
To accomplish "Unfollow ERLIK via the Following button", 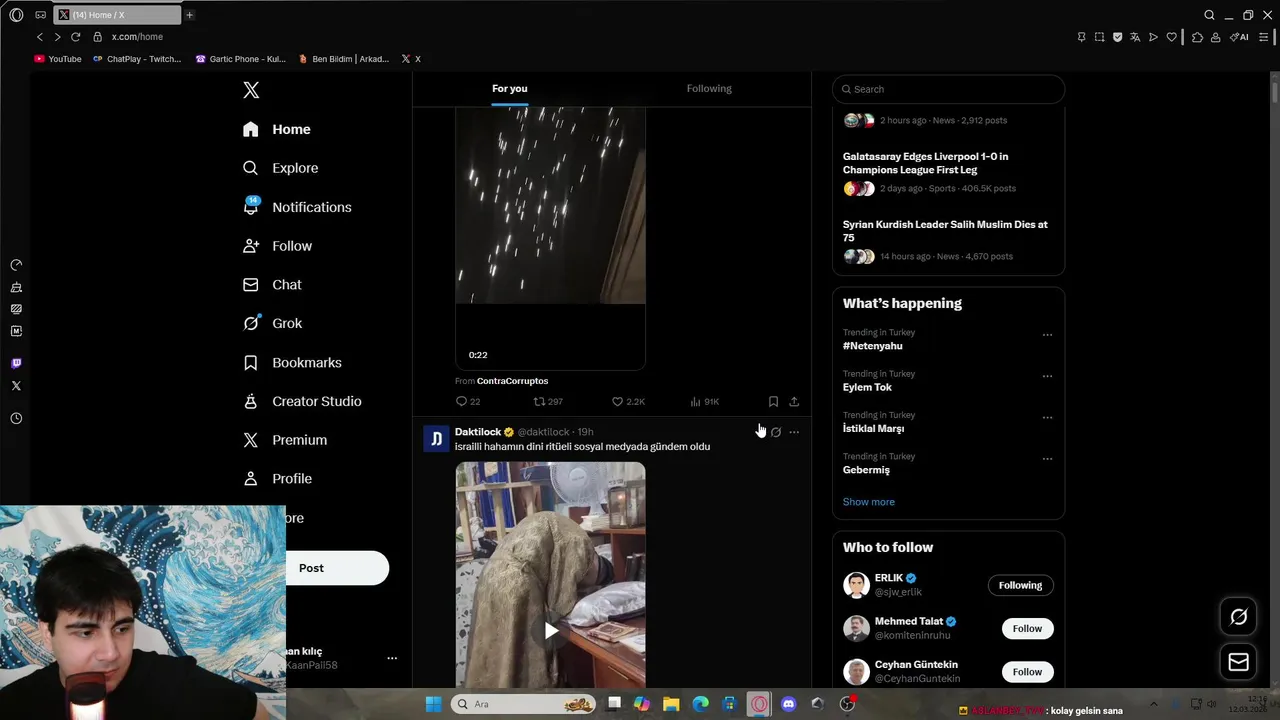I will point(1020,585).
